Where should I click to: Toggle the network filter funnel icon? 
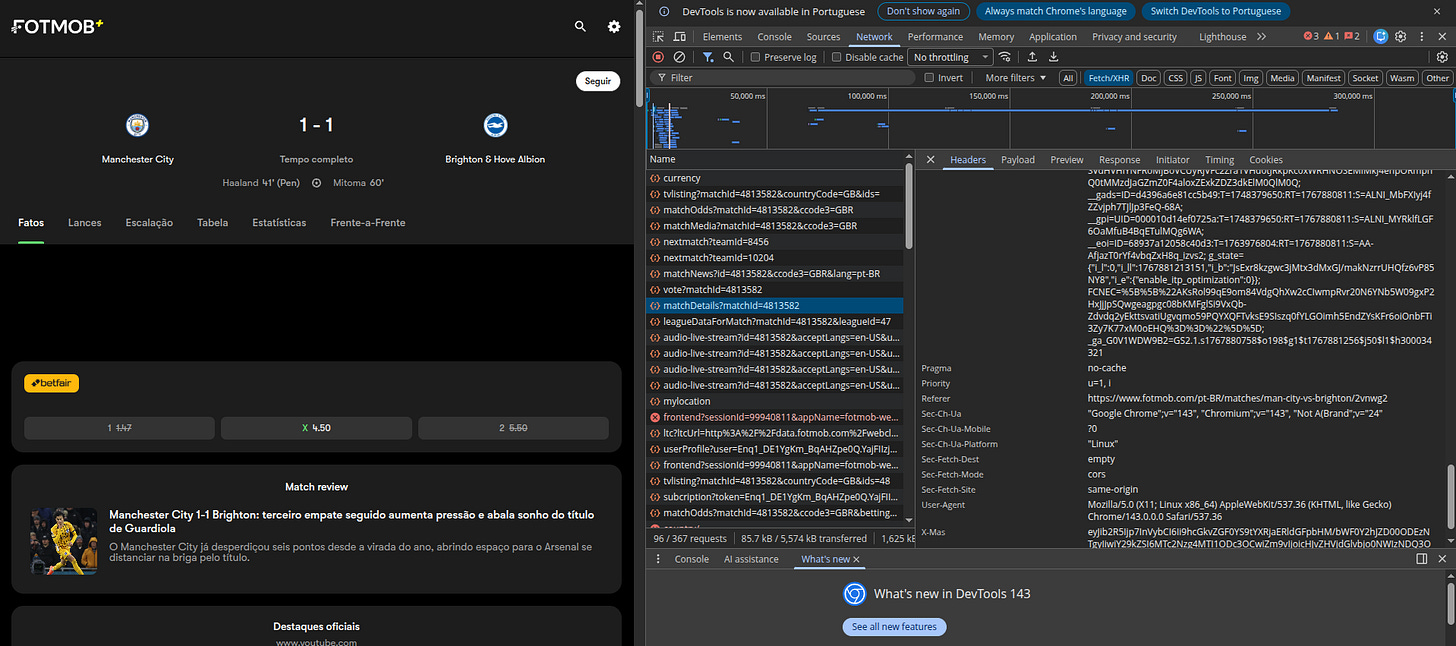click(x=708, y=57)
